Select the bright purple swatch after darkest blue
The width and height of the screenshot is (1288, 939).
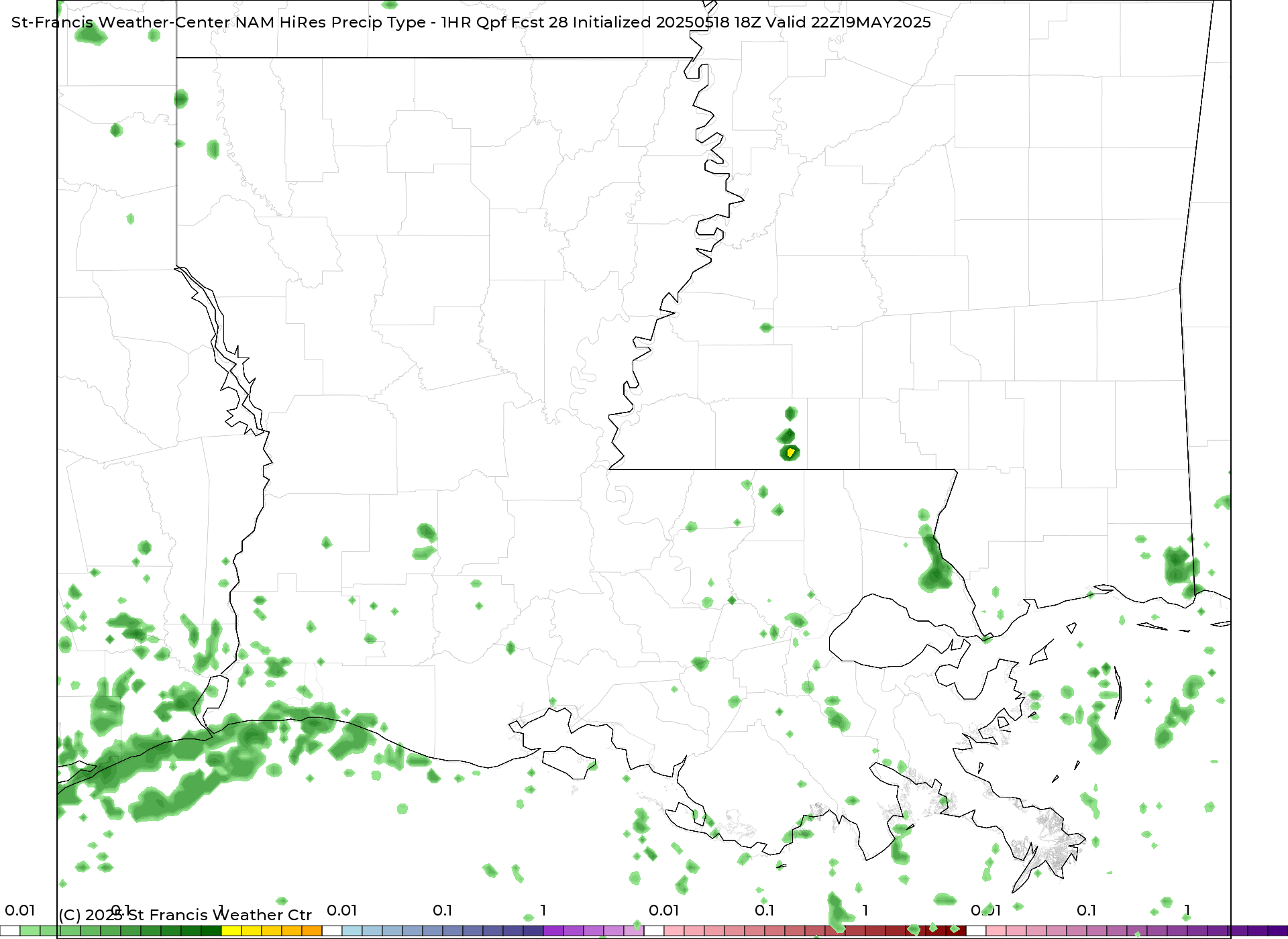click(x=553, y=931)
